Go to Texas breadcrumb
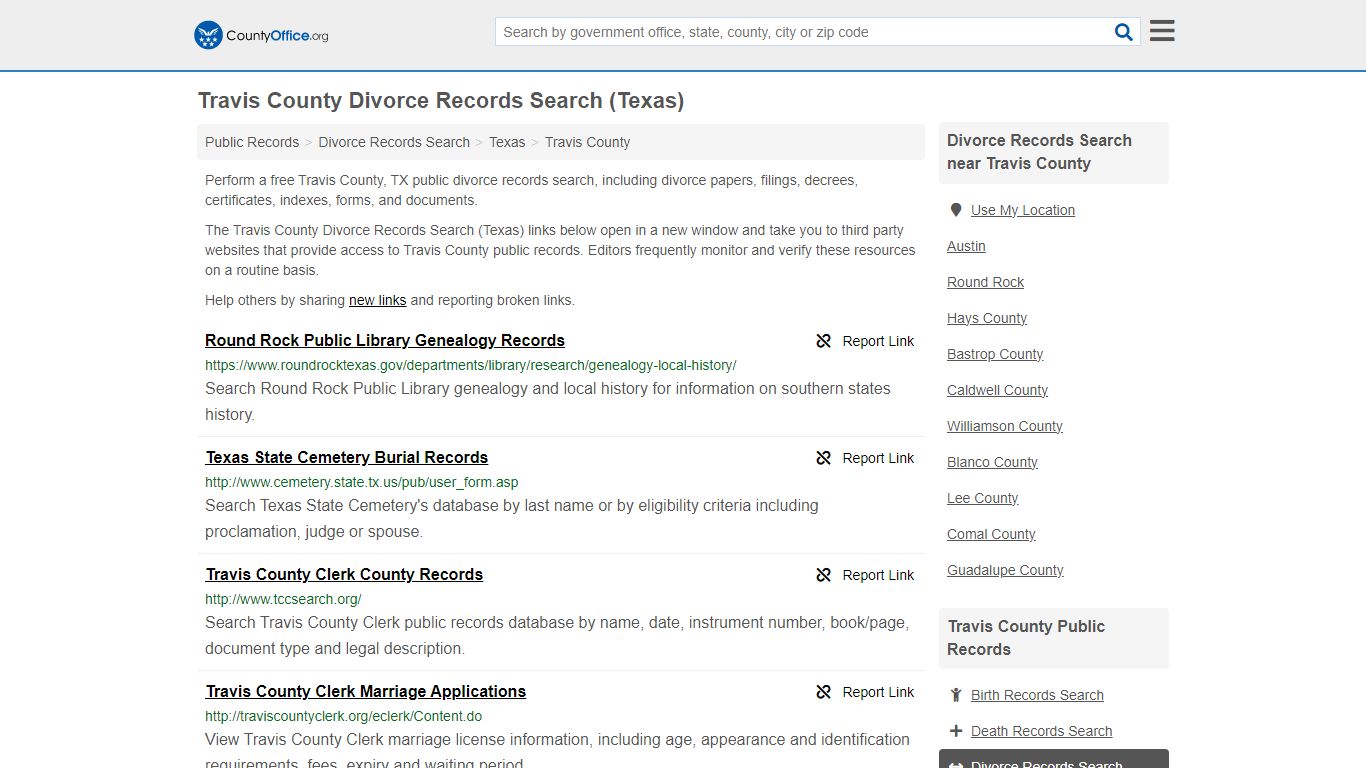 pyautogui.click(x=507, y=142)
